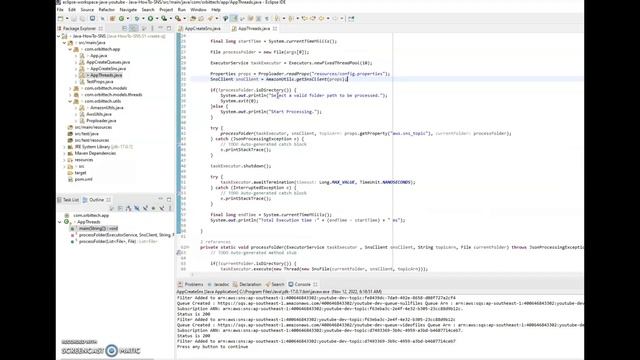The image size is (640, 360).
Task: Open Package Explorer View Menu (three dots)
Action: tap(152, 29)
